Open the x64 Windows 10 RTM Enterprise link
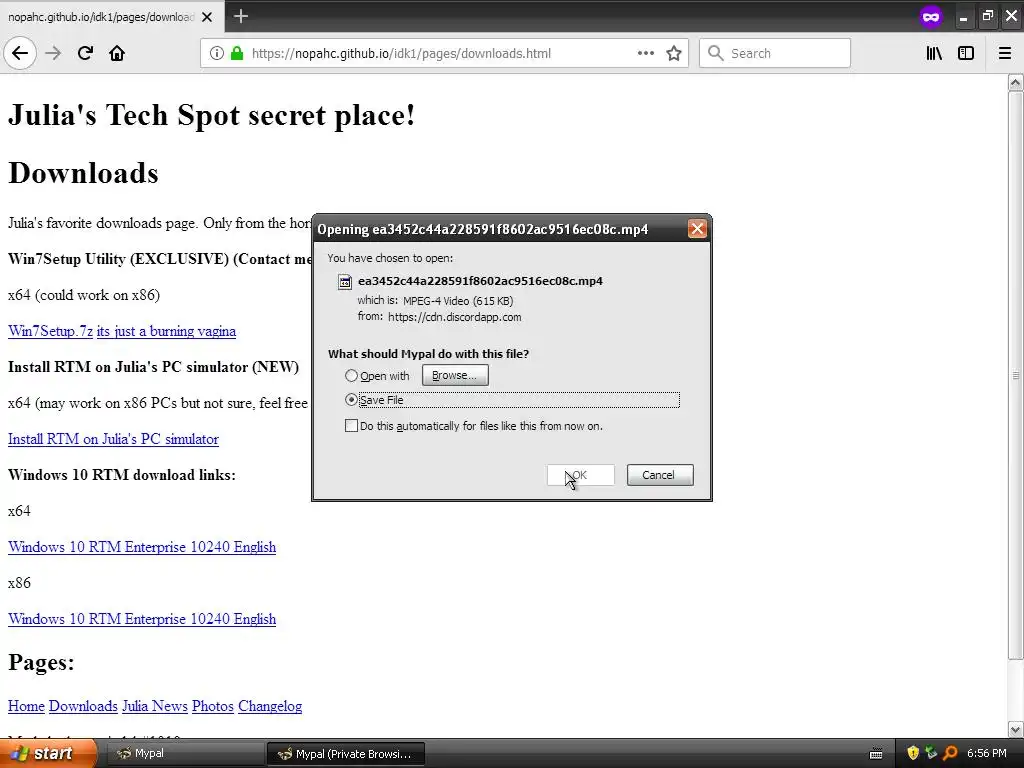Viewport: 1024px width, 768px height. point(142,547)
